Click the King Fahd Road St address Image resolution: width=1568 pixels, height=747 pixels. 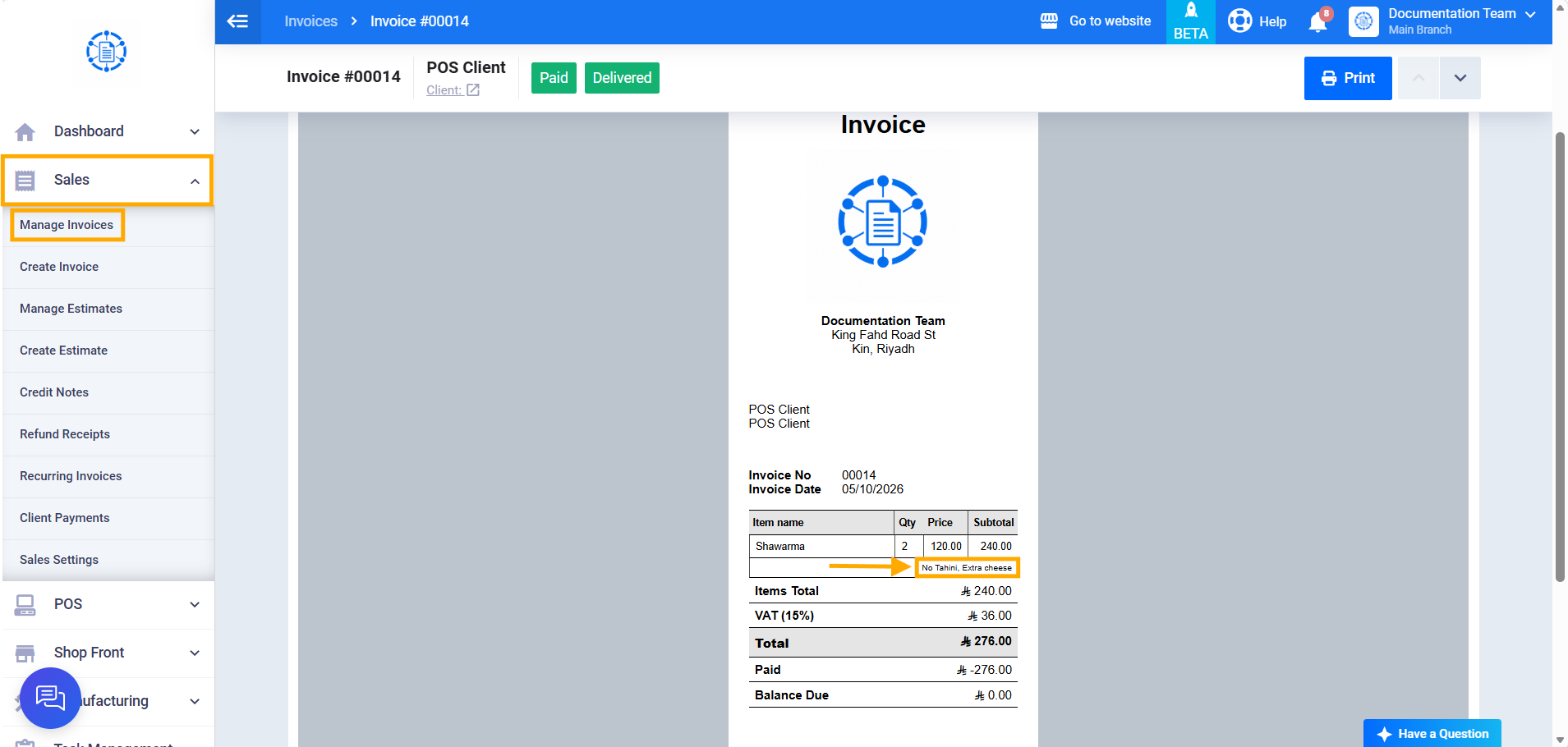click(883, 335)
